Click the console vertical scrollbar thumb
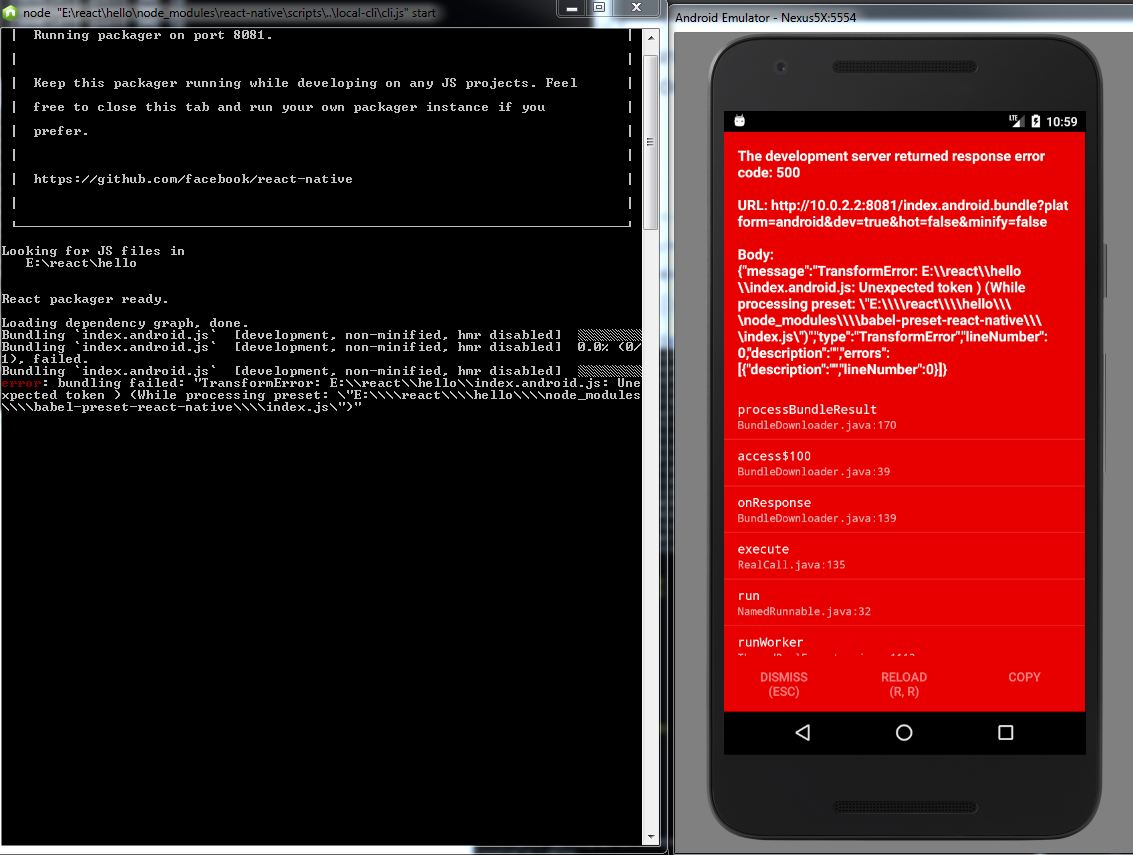 click(650, 141)
